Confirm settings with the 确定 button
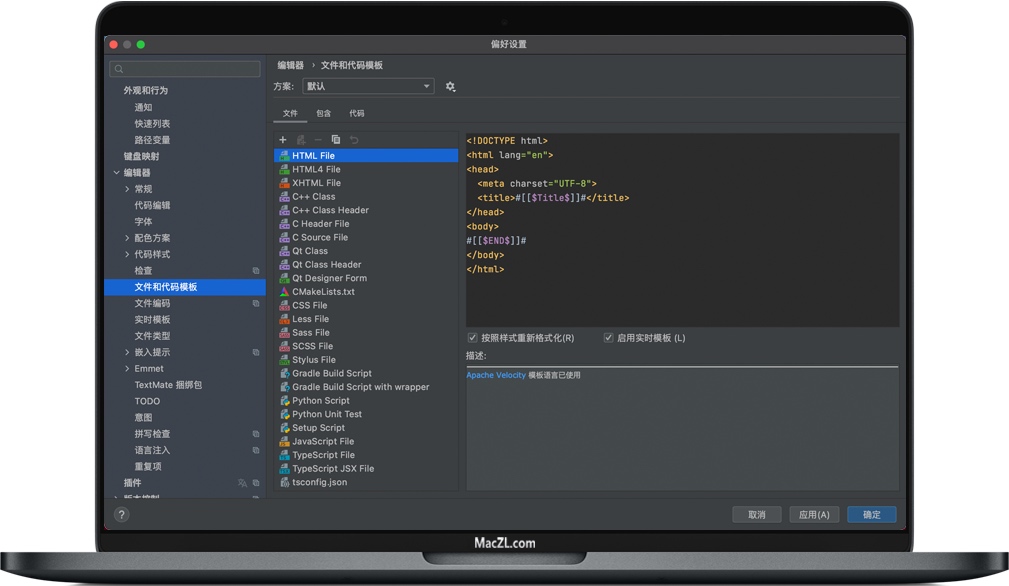This screenshot has height=586, width=1009. coord(870,514)
